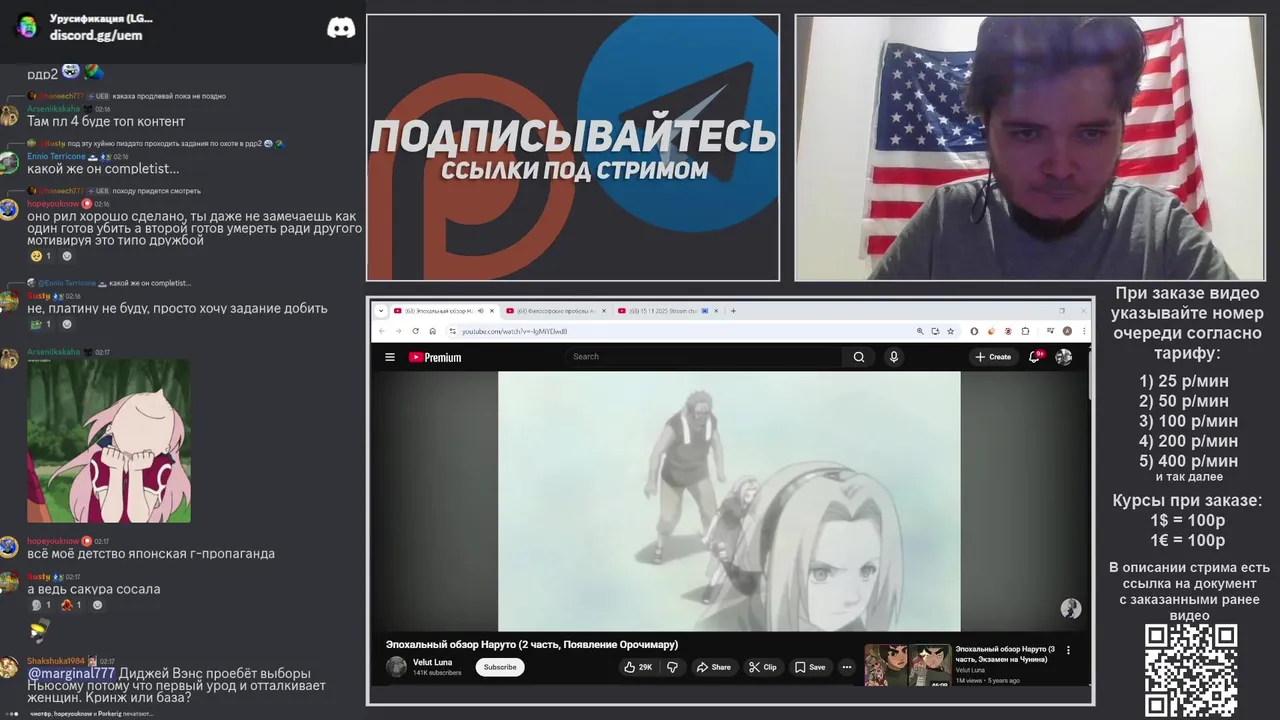Screen dimensions: 1280x720
Task: Reload the YouTube page
Action: point(415,331)
